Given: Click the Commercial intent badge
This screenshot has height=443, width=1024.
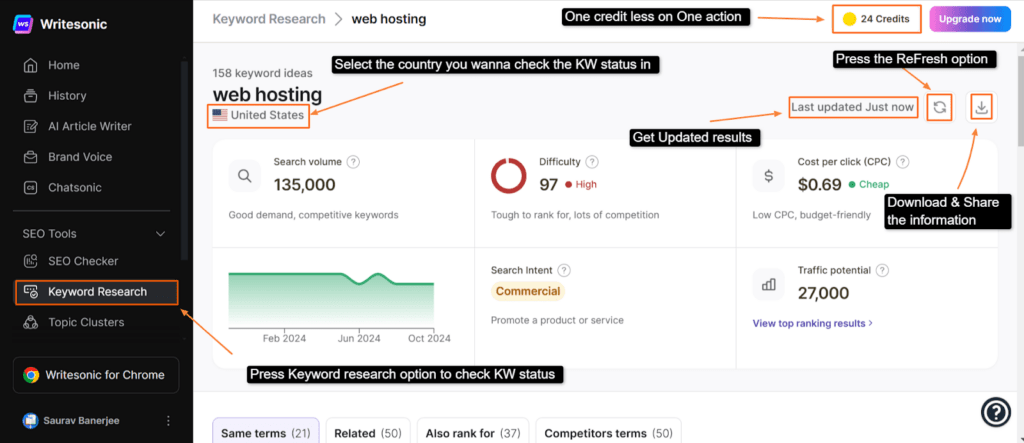Looking at the screenshot, I should [528, 291].
